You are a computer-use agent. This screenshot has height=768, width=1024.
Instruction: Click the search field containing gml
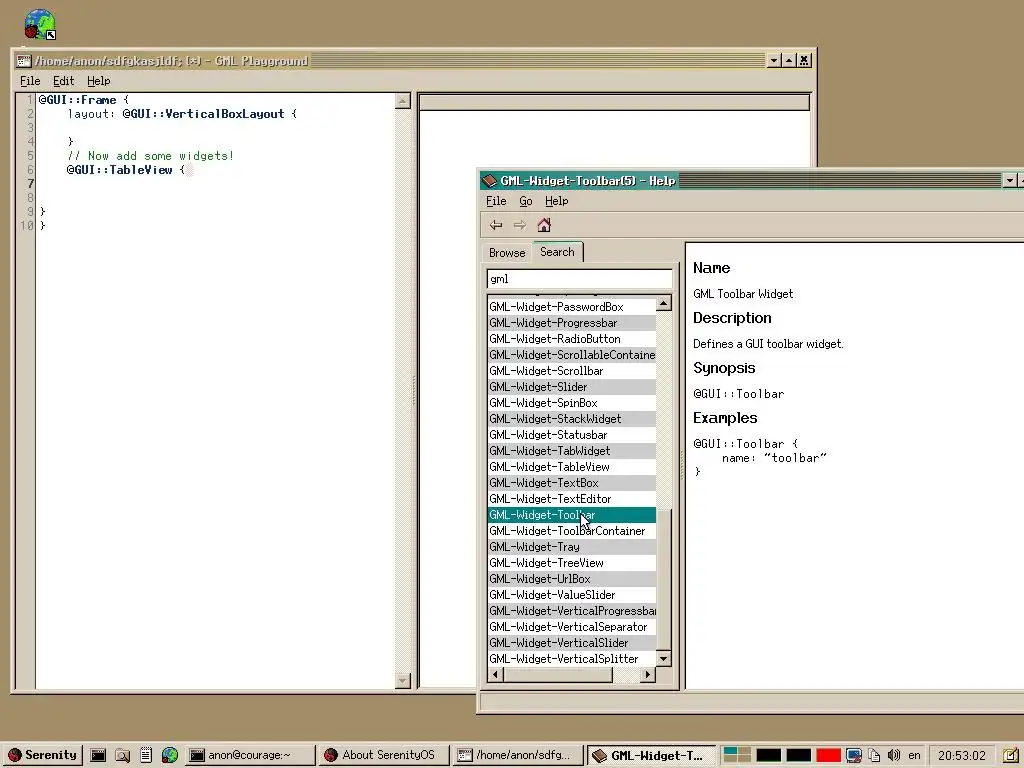pos(579,279)
